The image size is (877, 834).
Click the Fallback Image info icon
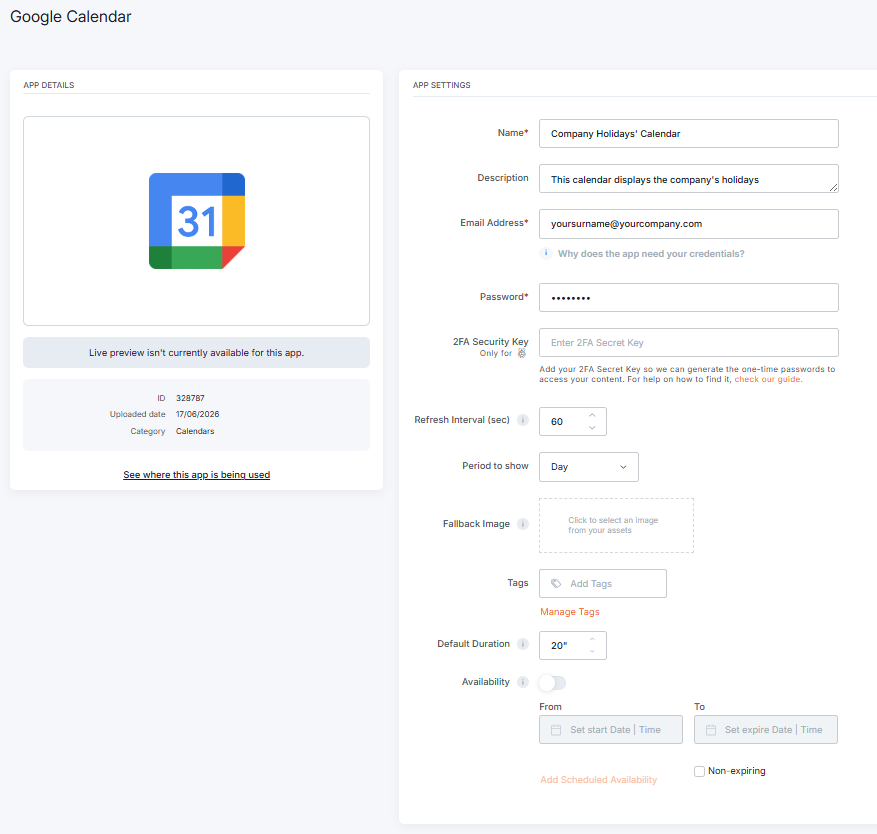[523, 524]
